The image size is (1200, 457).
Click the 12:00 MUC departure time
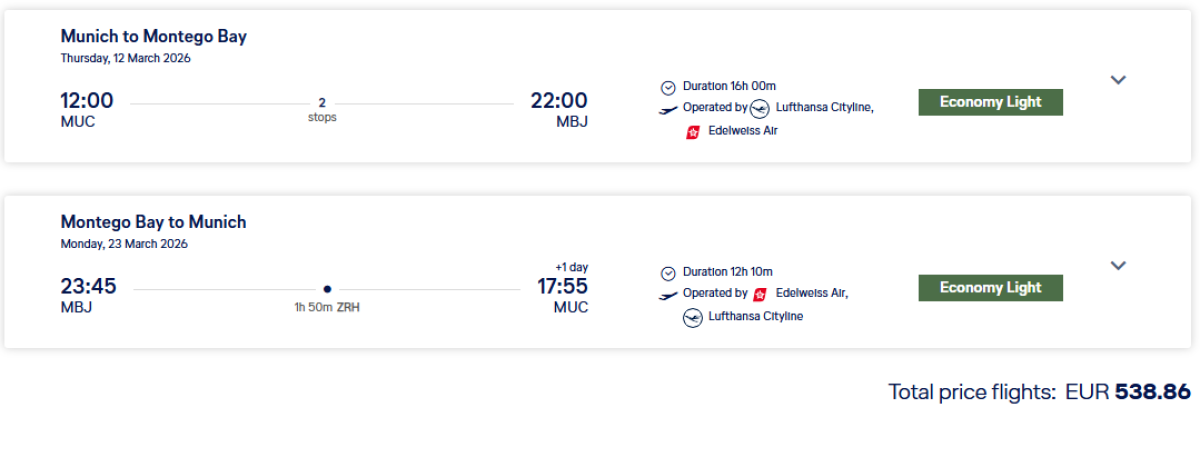click(x=86, y=101)
